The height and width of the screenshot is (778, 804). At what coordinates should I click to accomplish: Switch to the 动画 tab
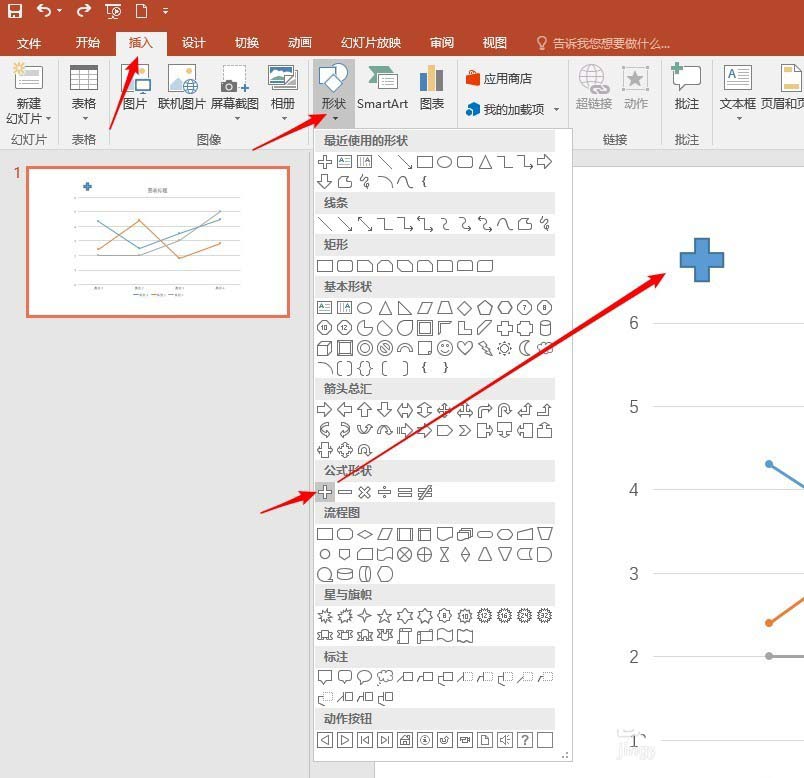[x=300, y=43]
